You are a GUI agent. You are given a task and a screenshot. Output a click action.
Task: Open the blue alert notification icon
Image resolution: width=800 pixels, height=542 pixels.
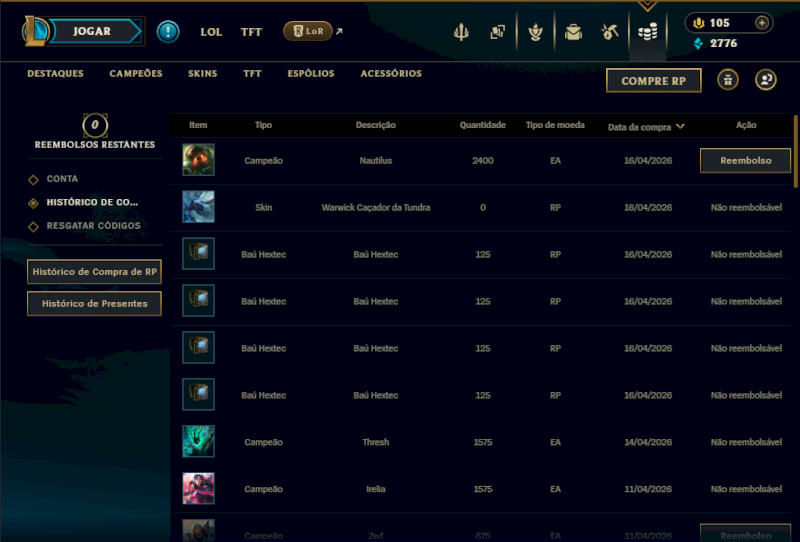pyautogui.click(x=168, y=32)
